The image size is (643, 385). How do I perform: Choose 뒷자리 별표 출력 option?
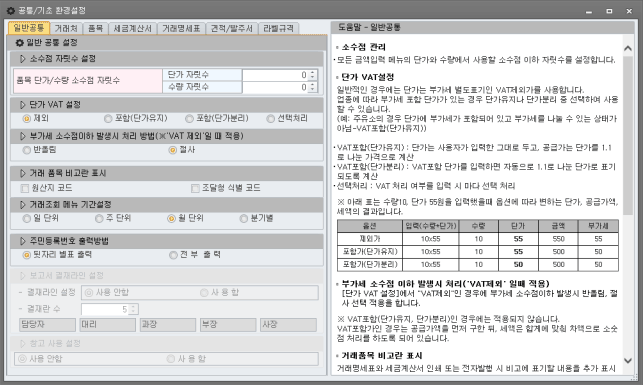click(x=27, y=255)
